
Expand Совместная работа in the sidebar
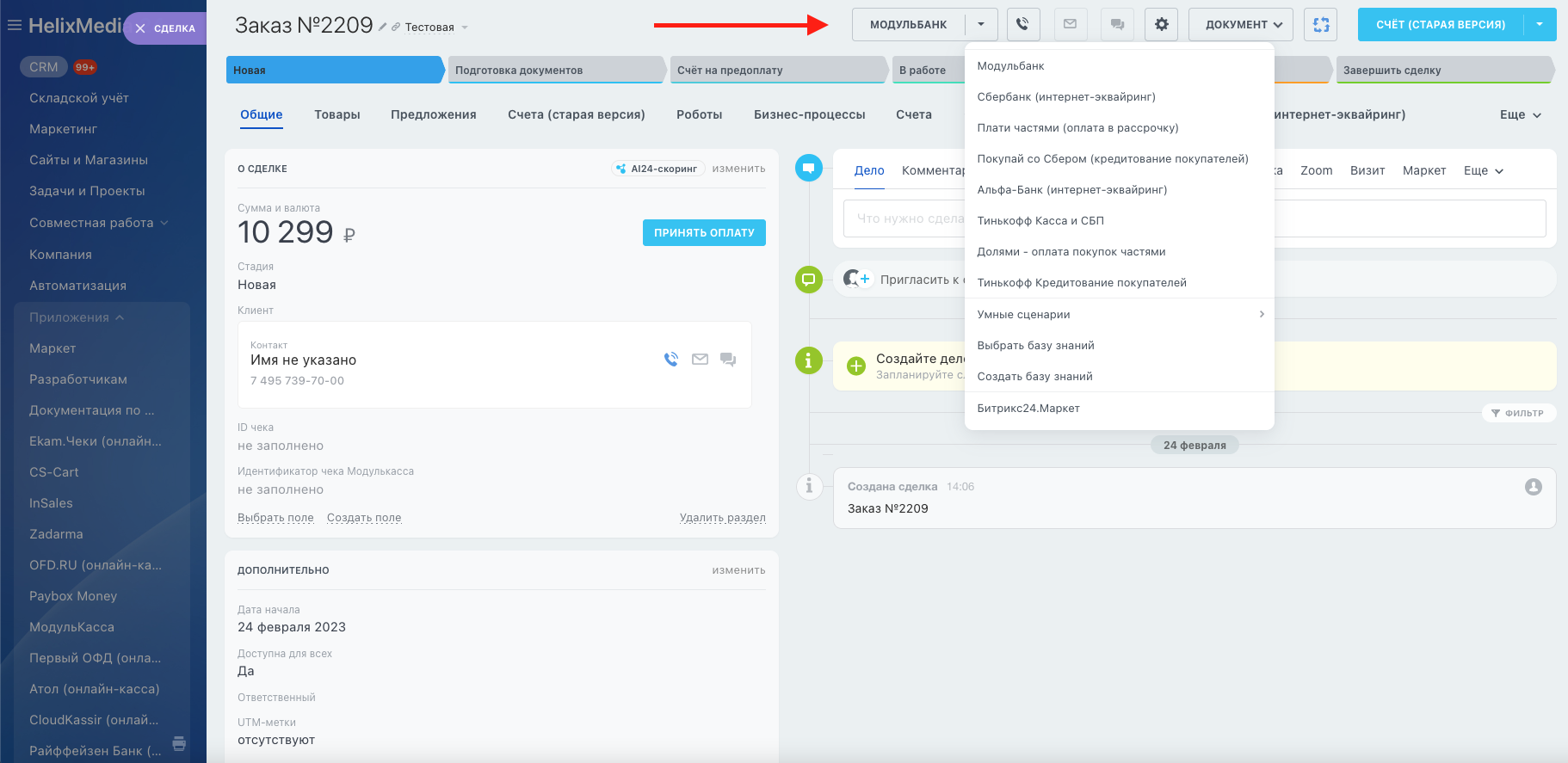(99, 223)
